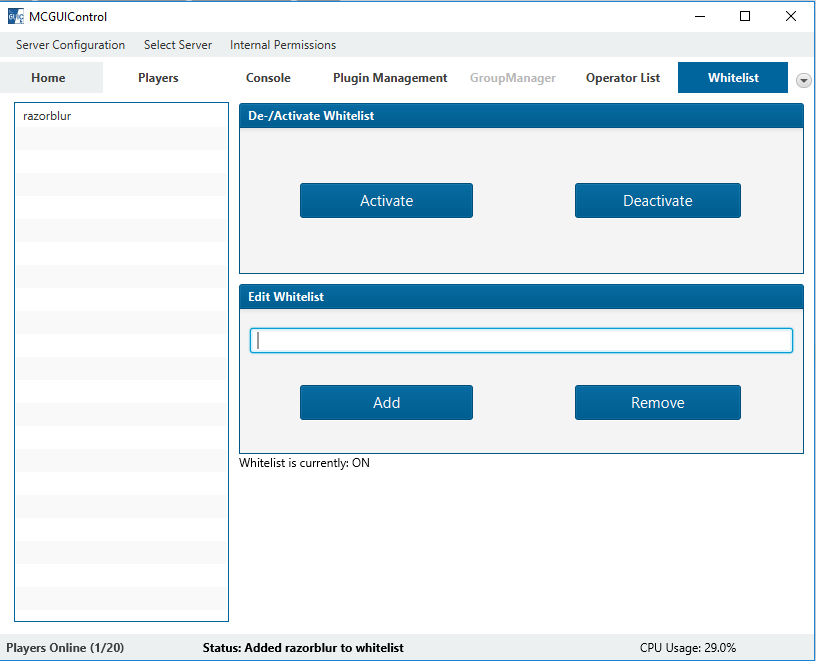Open the Select Server menu
This screenshot has height=661, width=816.
click(177, 45)
